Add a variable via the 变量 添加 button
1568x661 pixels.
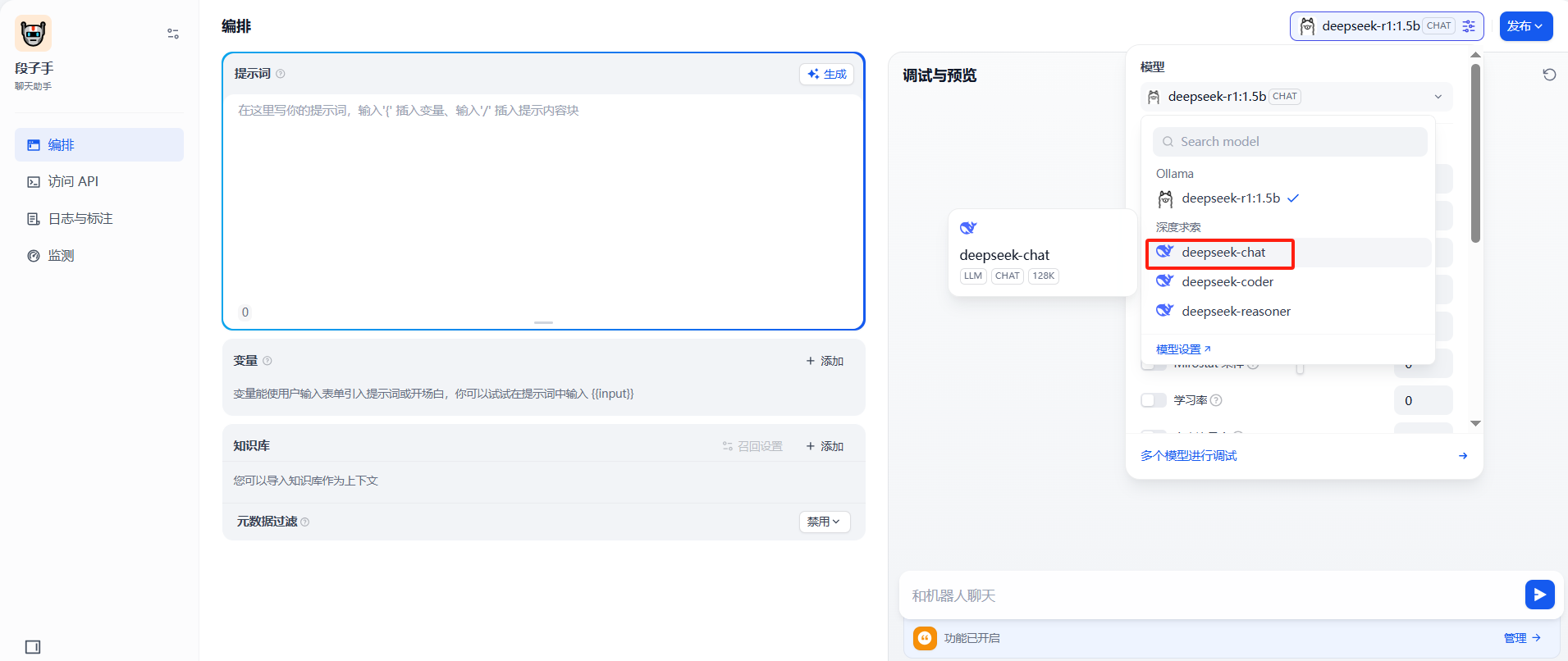[x=825, y=361]
